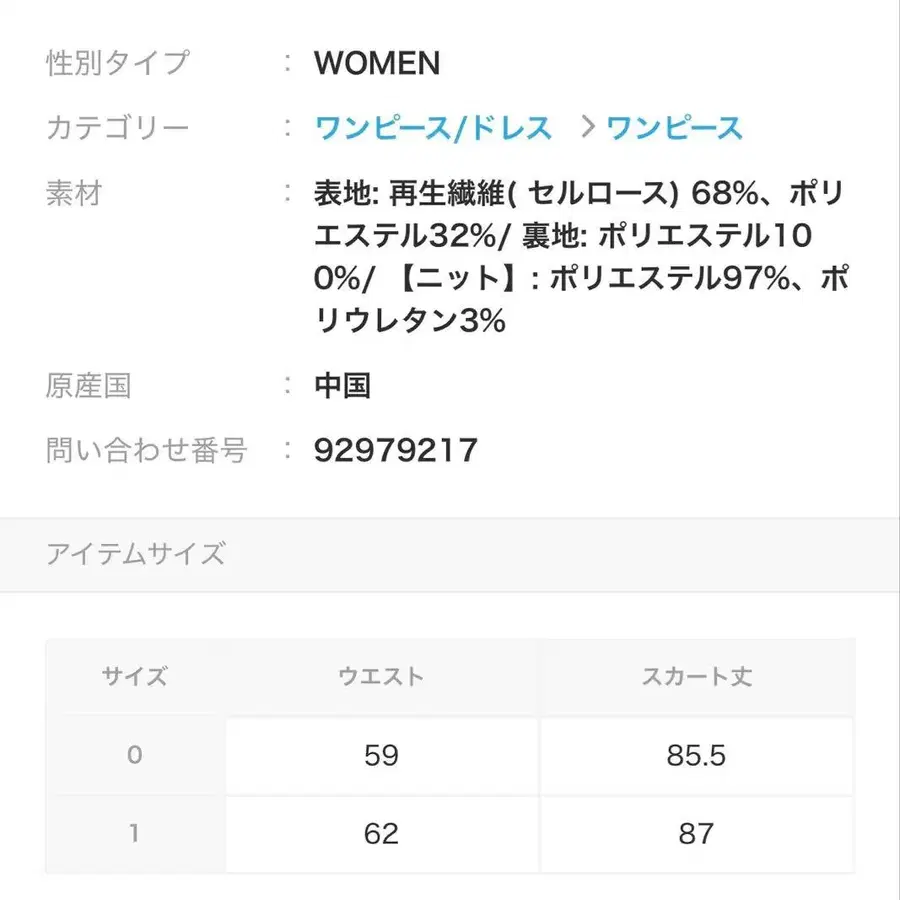Click the スカート丈 column header

pos(698,676)
